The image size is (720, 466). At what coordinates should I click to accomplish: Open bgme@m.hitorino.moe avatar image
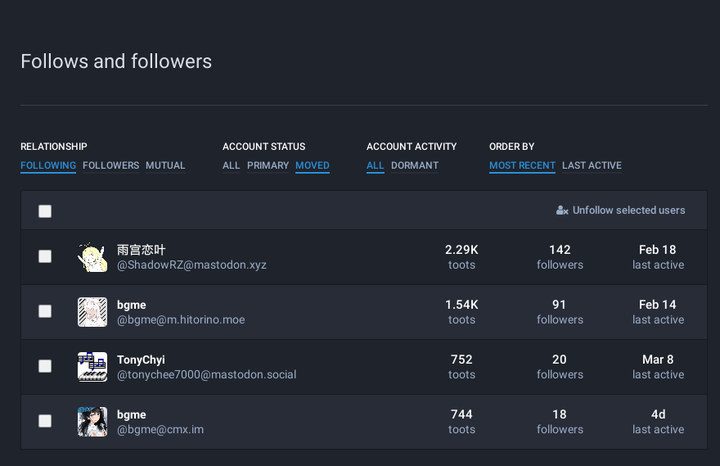[92, 312]
